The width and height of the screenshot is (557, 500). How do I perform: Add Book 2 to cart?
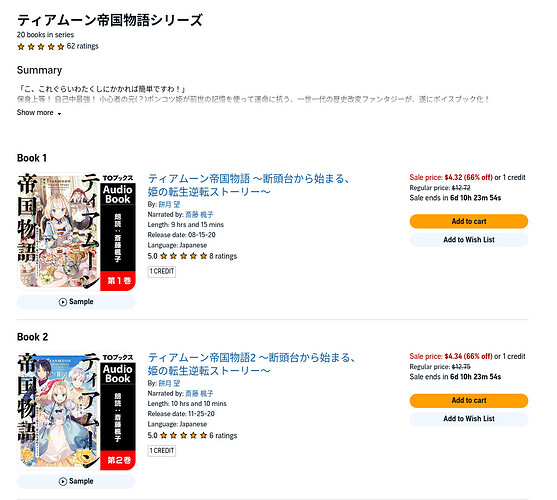tap(469, 400)
